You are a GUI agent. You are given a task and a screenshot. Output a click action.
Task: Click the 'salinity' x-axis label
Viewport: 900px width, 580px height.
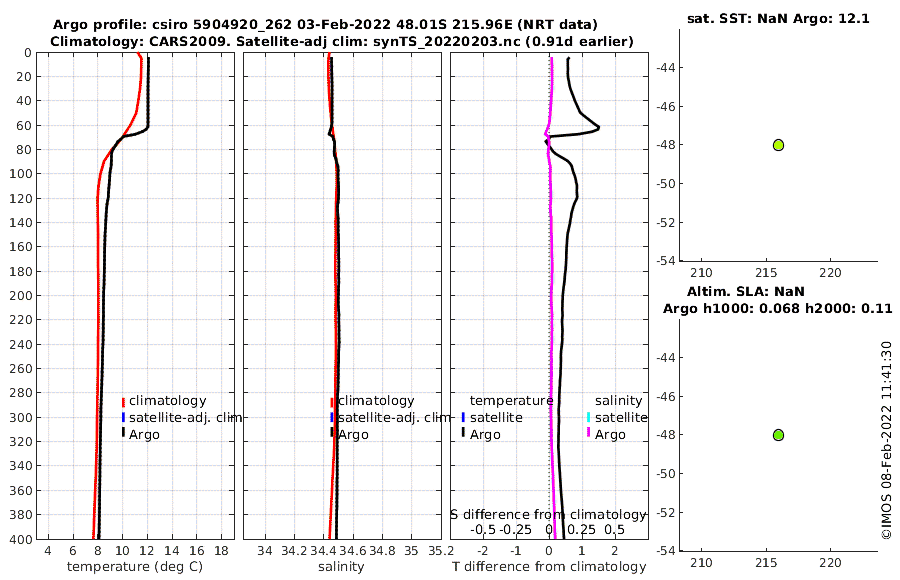point(341,567)
